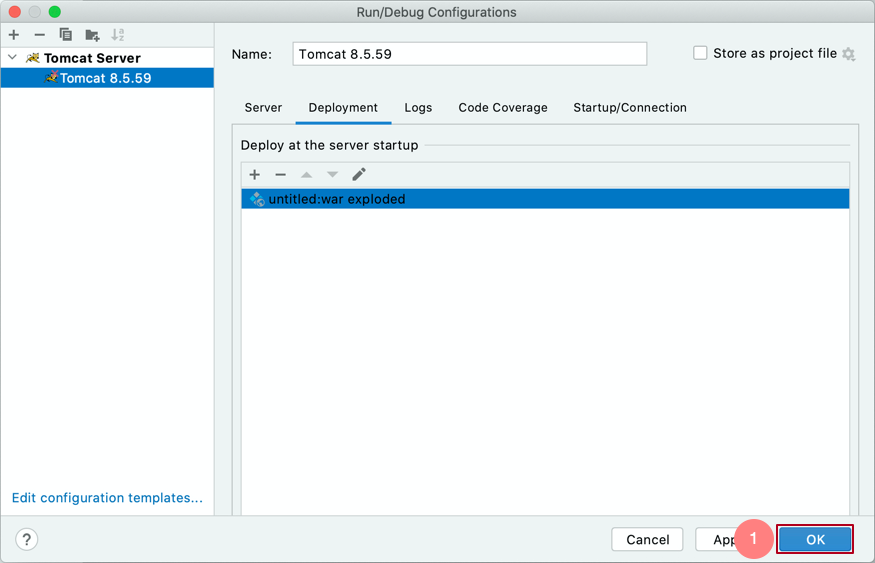Screen dimensions: 875x563
Task: Go to the Startup/Connection tab
Action: tap(630, 108)
